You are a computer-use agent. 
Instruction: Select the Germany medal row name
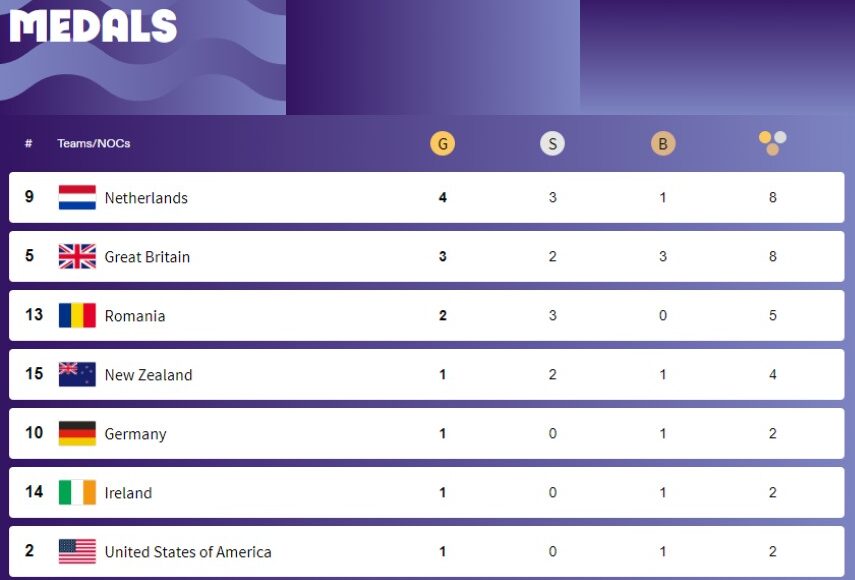tap(135, 434)
